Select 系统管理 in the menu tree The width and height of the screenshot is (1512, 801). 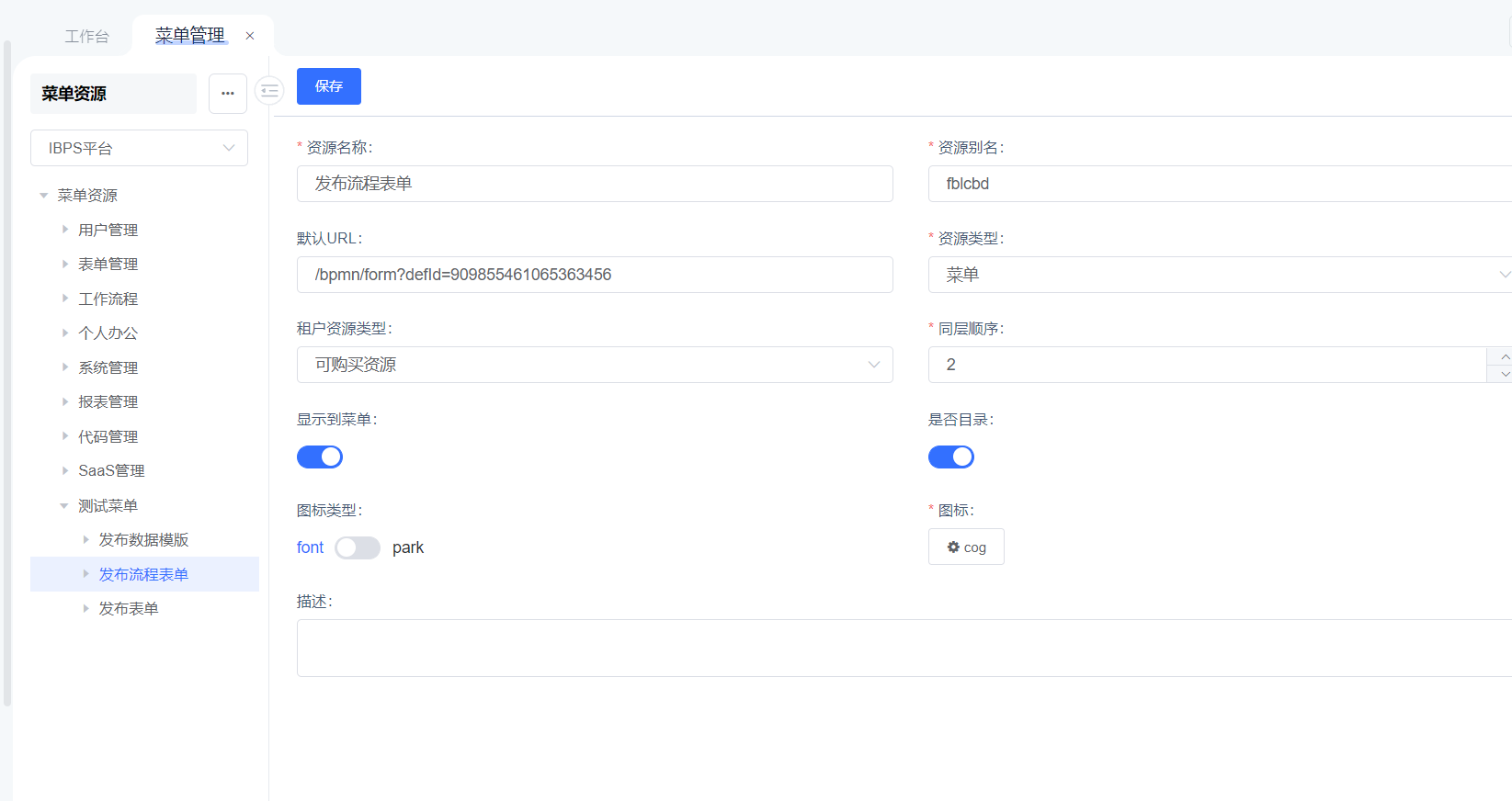[x=108, y=367]
